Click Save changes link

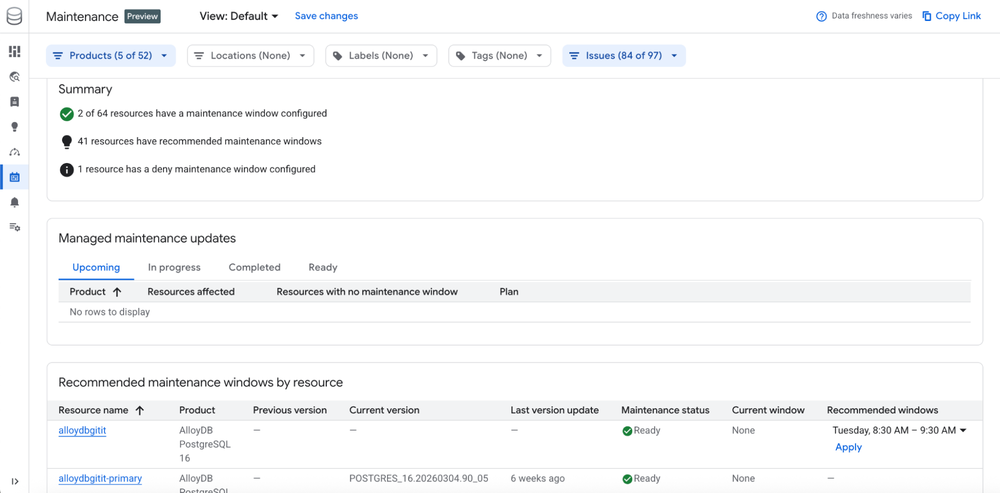click(326, 16)
